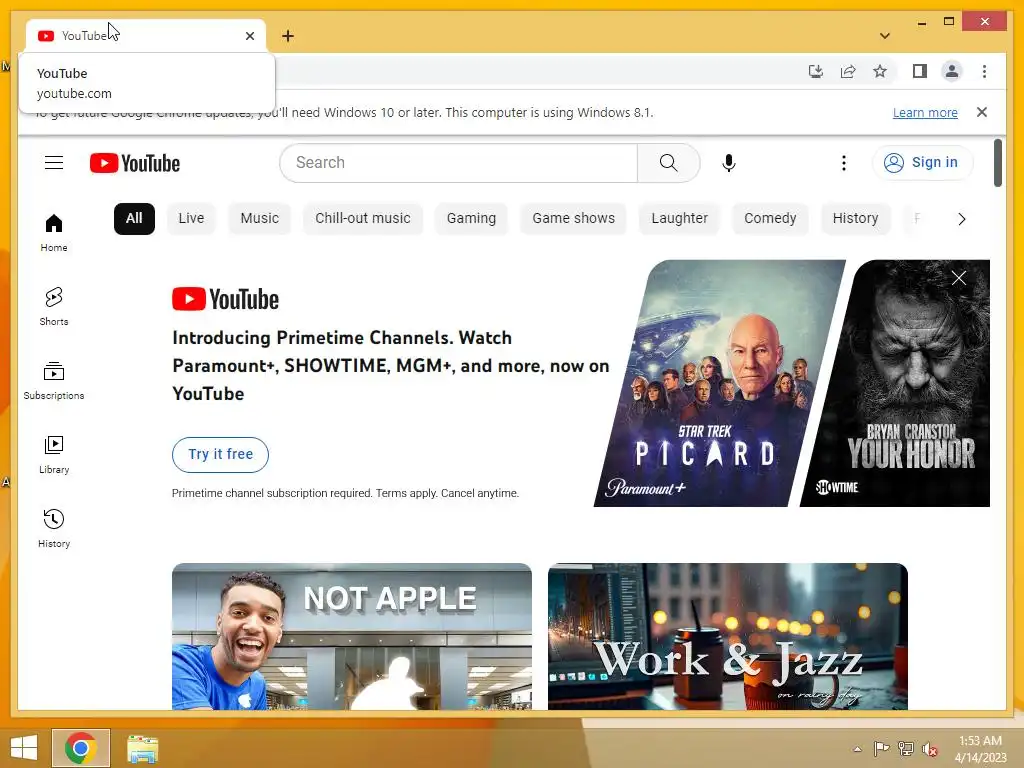
Task: Select the Live filter chip
Action: (x=191, y=218)
